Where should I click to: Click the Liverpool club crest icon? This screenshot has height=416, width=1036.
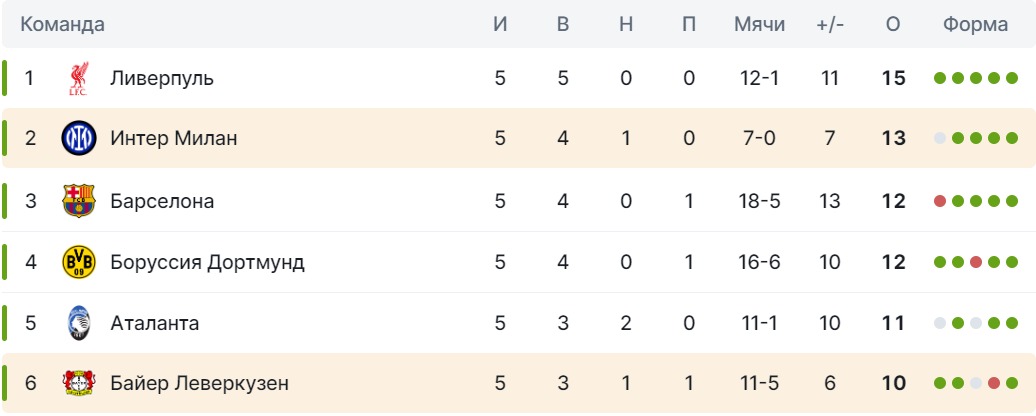[78, 78]
